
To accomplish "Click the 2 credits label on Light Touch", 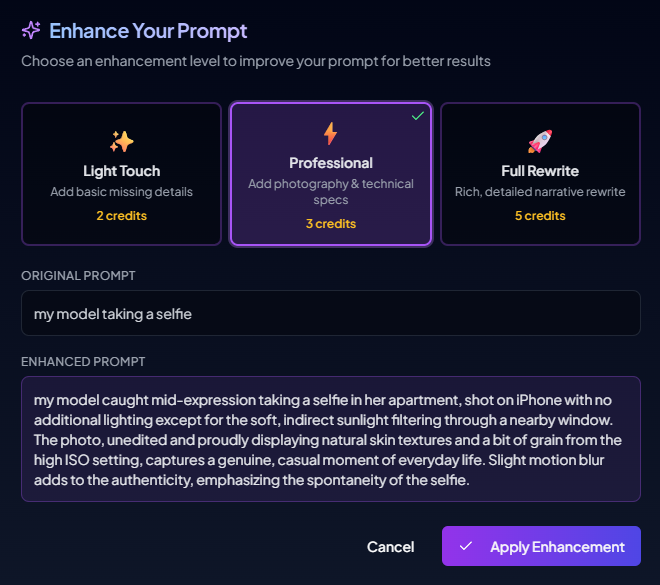I will pyautogui.click(x=121, y=216).
